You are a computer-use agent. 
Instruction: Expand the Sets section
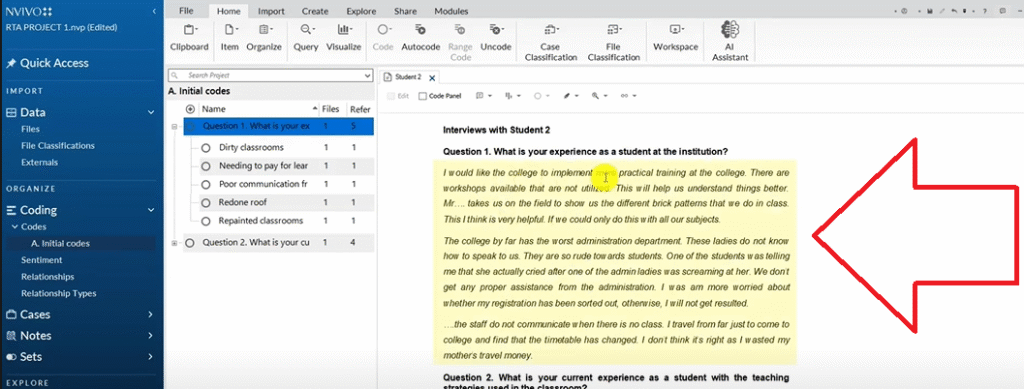coord(151,357)
